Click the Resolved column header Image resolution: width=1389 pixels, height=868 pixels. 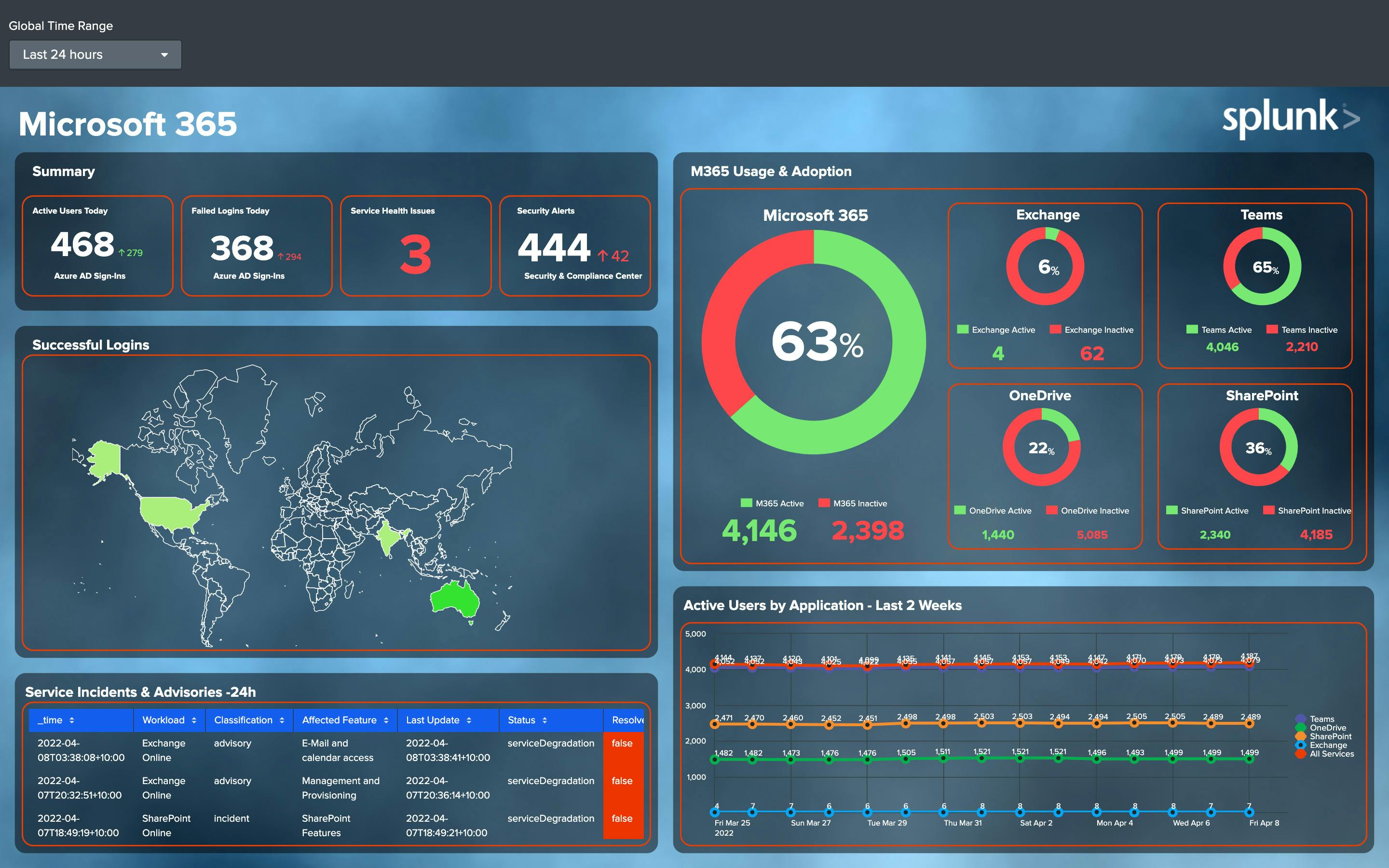coord(624,720)
